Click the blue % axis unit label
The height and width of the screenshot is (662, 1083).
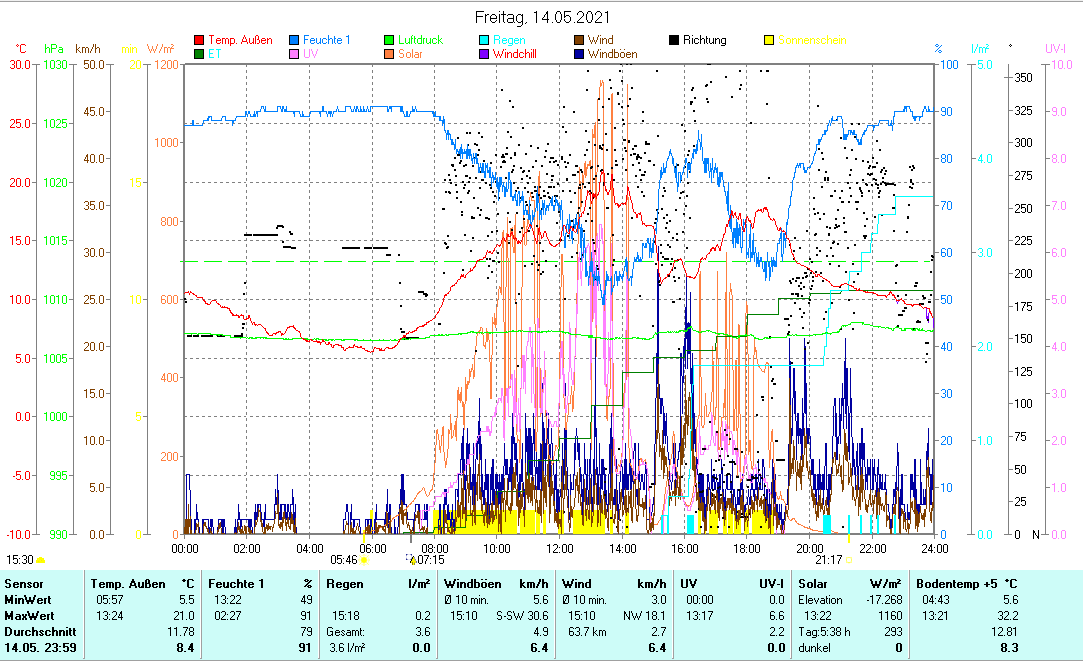[938, 49]
